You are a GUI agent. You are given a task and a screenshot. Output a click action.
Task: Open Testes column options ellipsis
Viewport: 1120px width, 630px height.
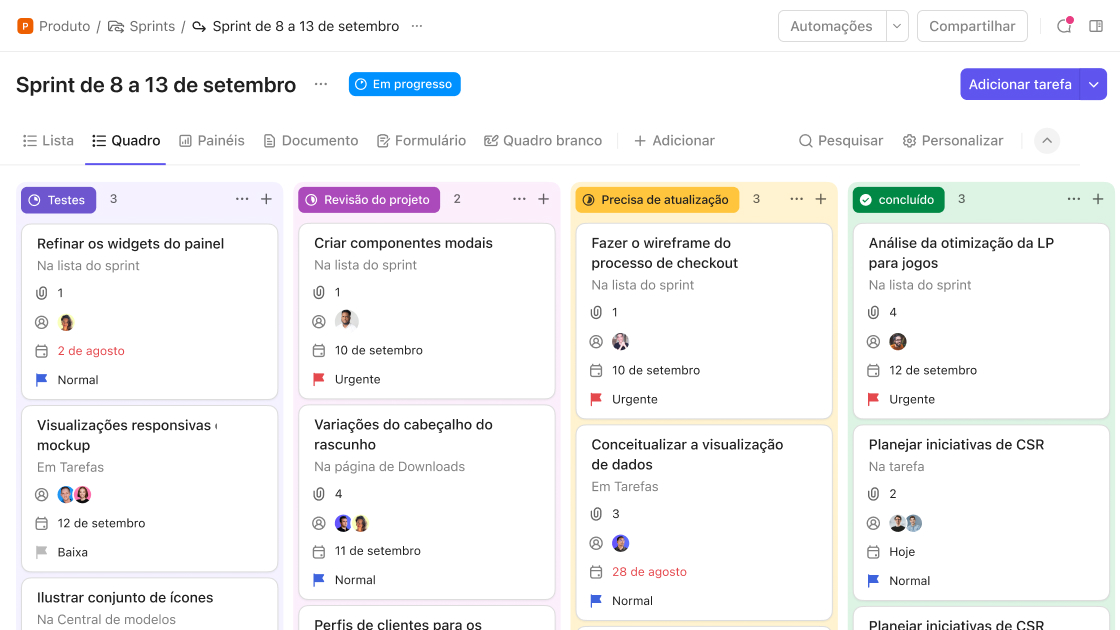(242, 199)
